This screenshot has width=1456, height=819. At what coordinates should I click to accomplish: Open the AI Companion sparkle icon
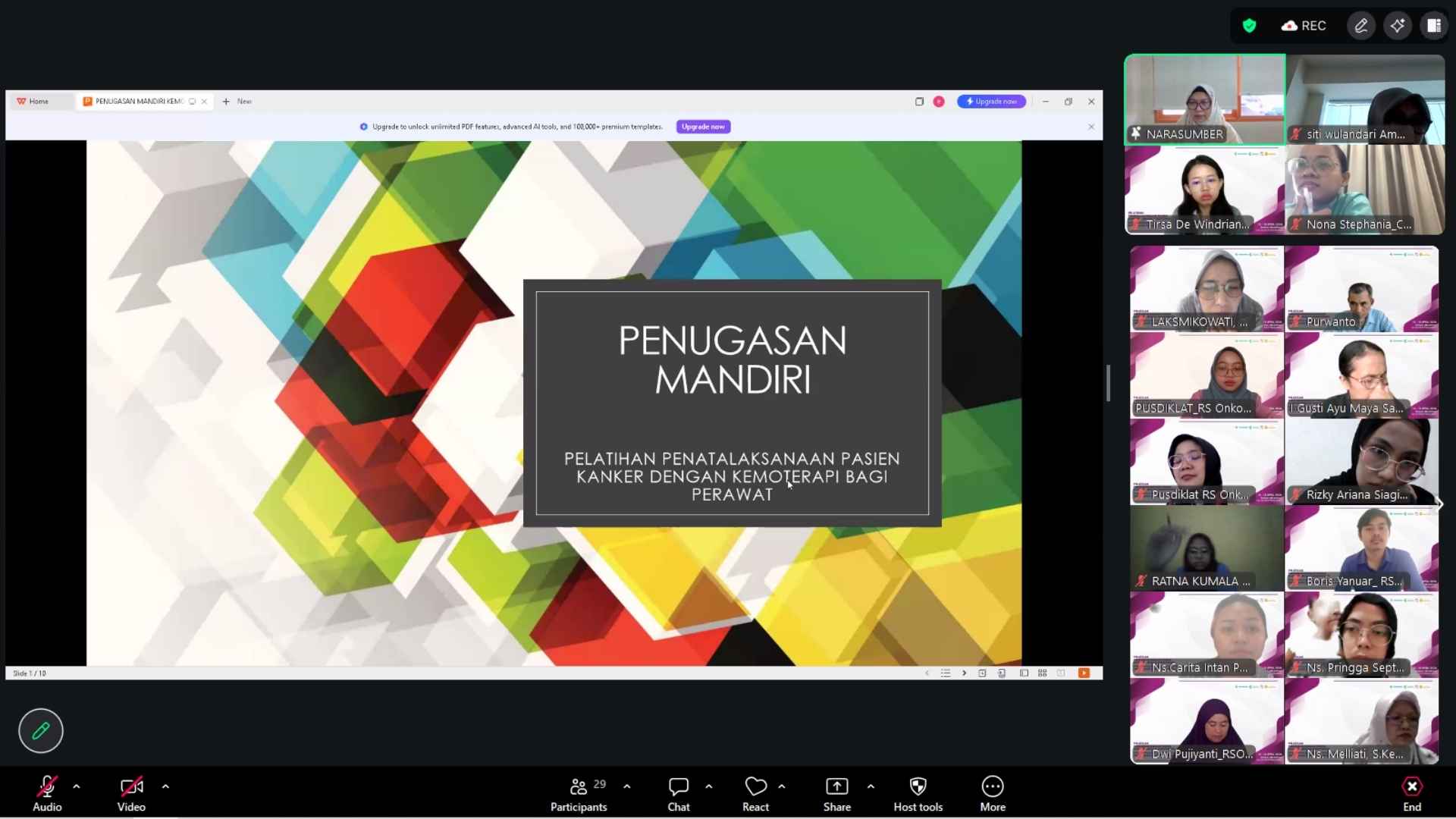(x=1397, y=26)
